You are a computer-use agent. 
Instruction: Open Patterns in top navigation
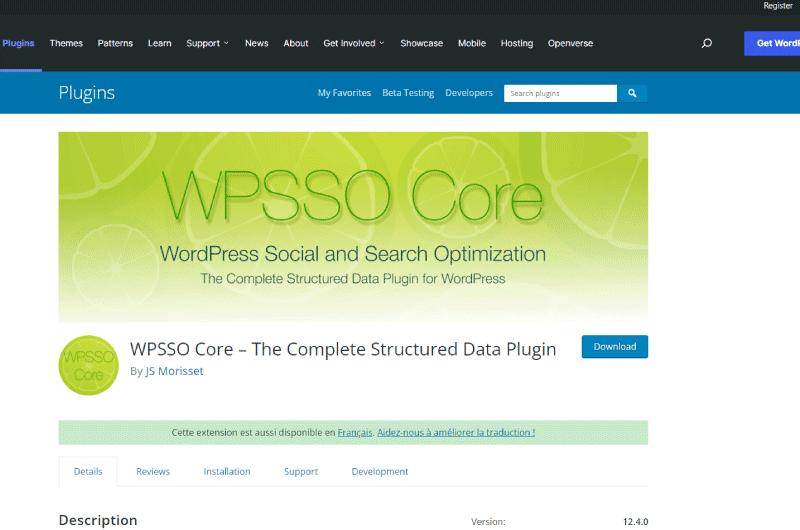click(x=115, y=43)
